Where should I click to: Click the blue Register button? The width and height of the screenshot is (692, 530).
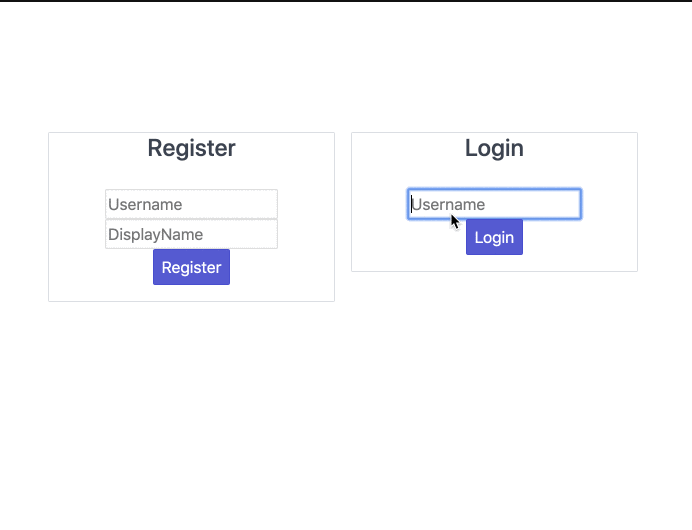pyautogui.click(x=191, y=267)
